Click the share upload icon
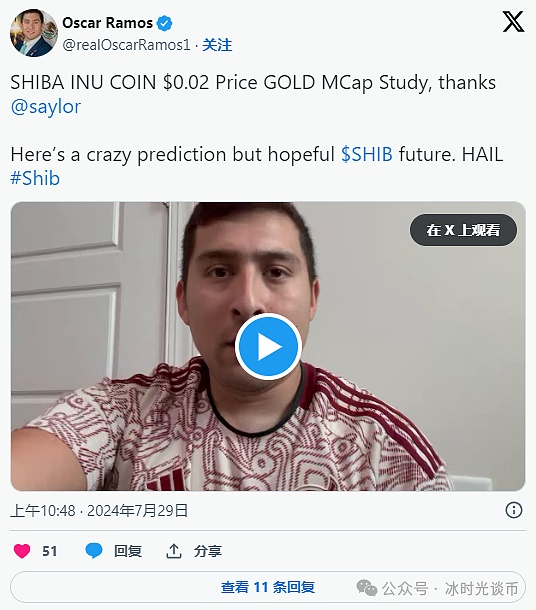The image size is (536, 610). click(x=174, y=551)
